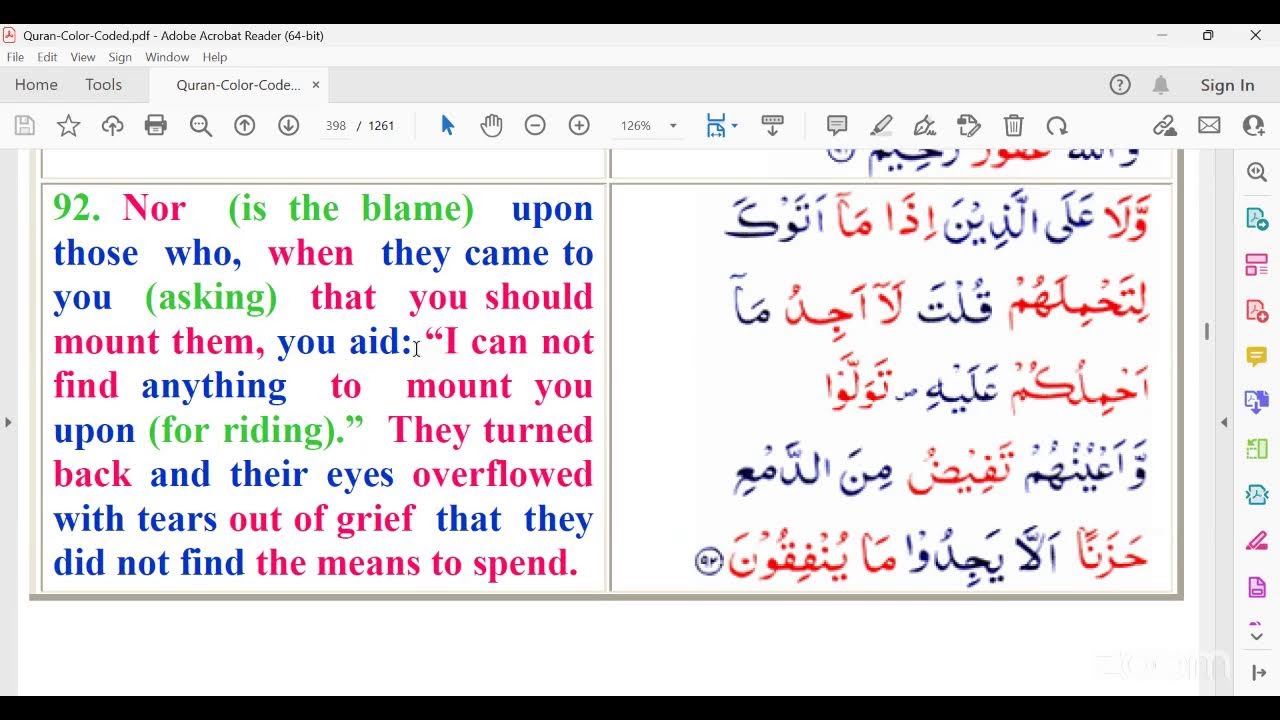Zoom out with the minus button
Image resolution: width=1280 pixels, height=720 pixels.
(x=535, y=126)
